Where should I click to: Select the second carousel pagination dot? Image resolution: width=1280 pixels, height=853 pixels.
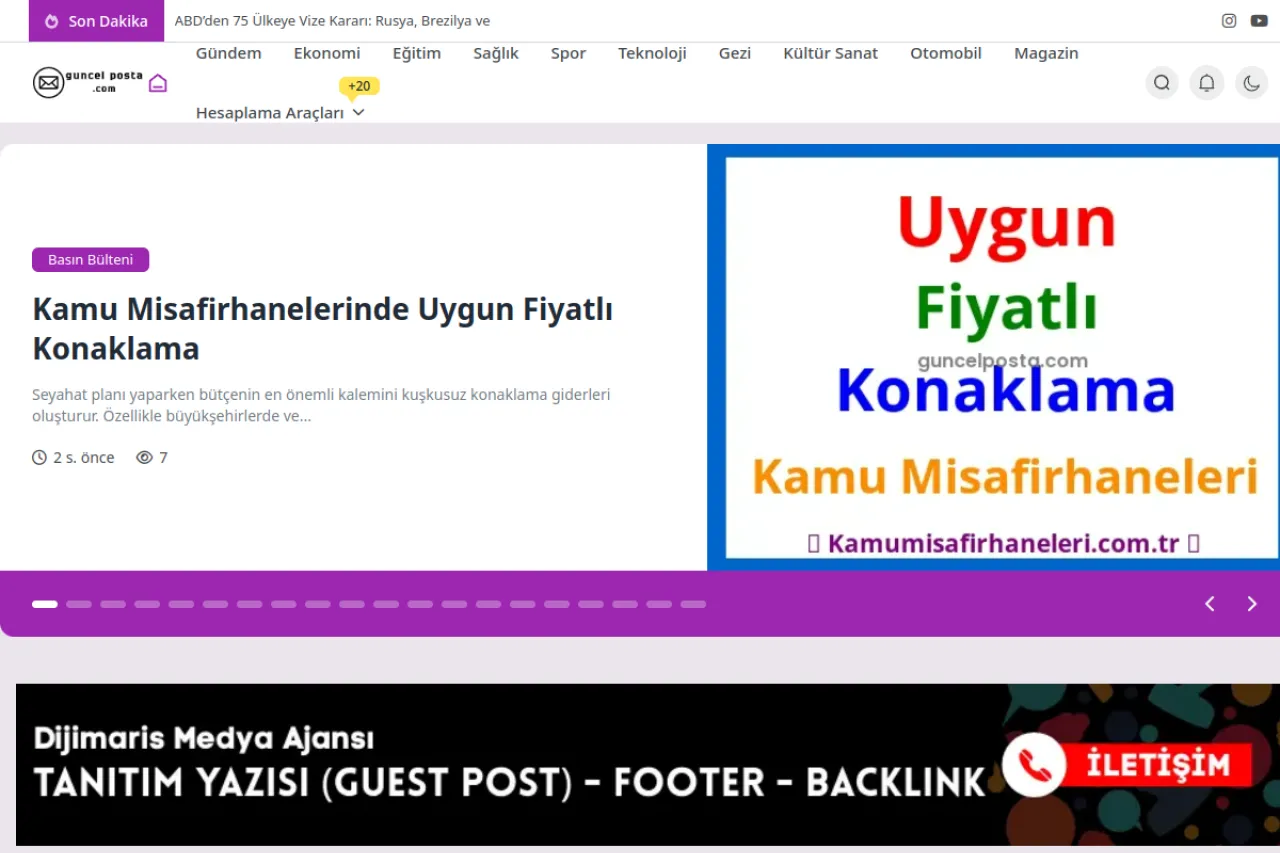(x=79, y=604)
